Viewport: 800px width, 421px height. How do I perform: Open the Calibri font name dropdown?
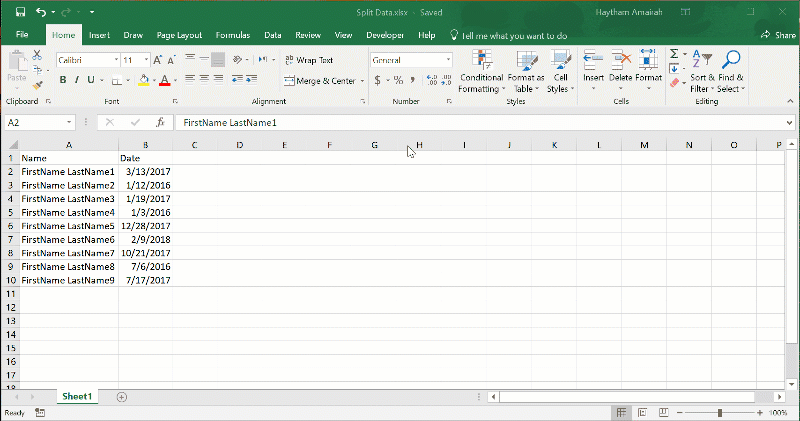point(115,60)
